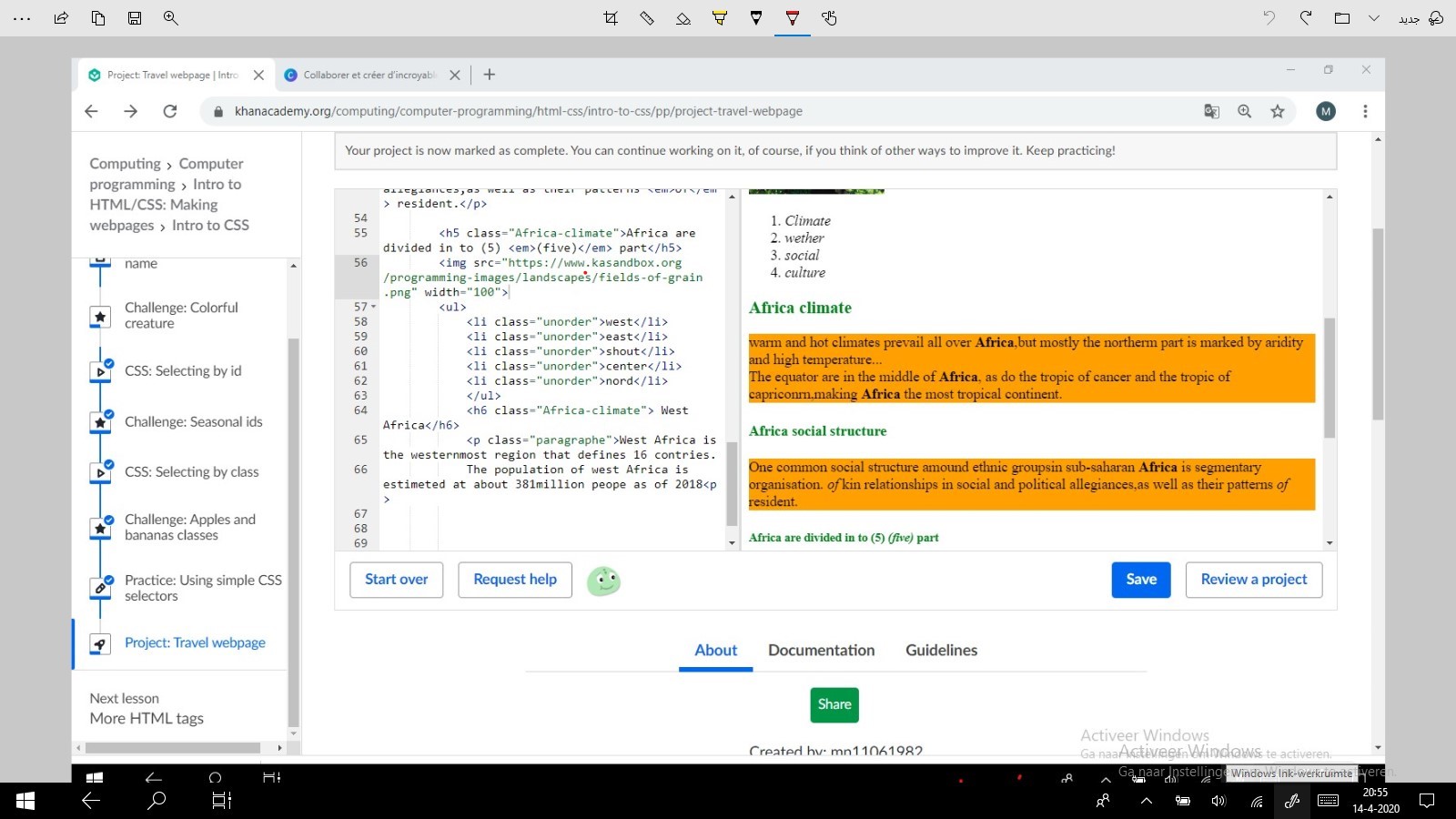
Task: Click the save floppy disk icon
Action: point(135,18)
